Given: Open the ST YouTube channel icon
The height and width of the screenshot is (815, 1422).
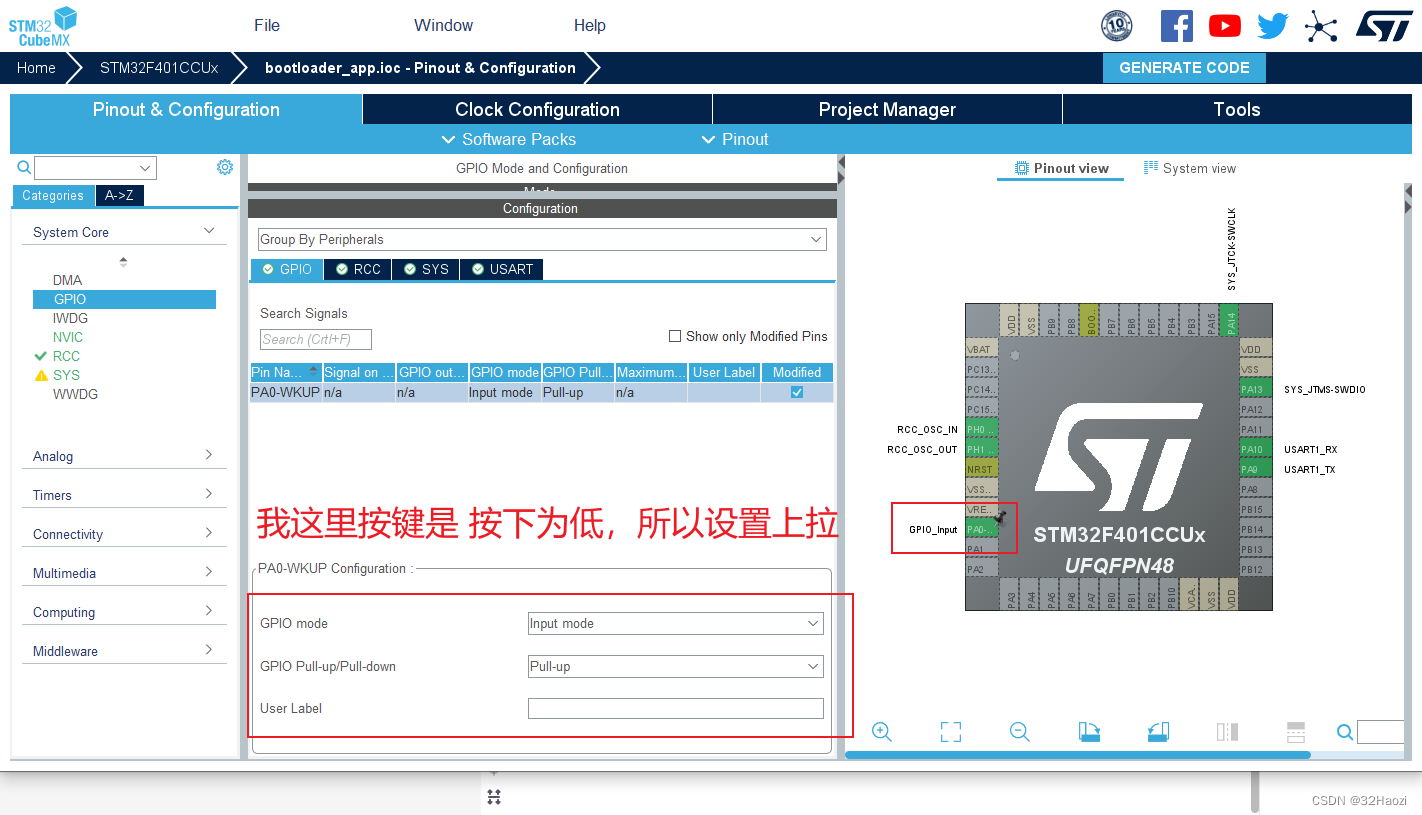Looking at the screenshot, I should pos(1224,26).
